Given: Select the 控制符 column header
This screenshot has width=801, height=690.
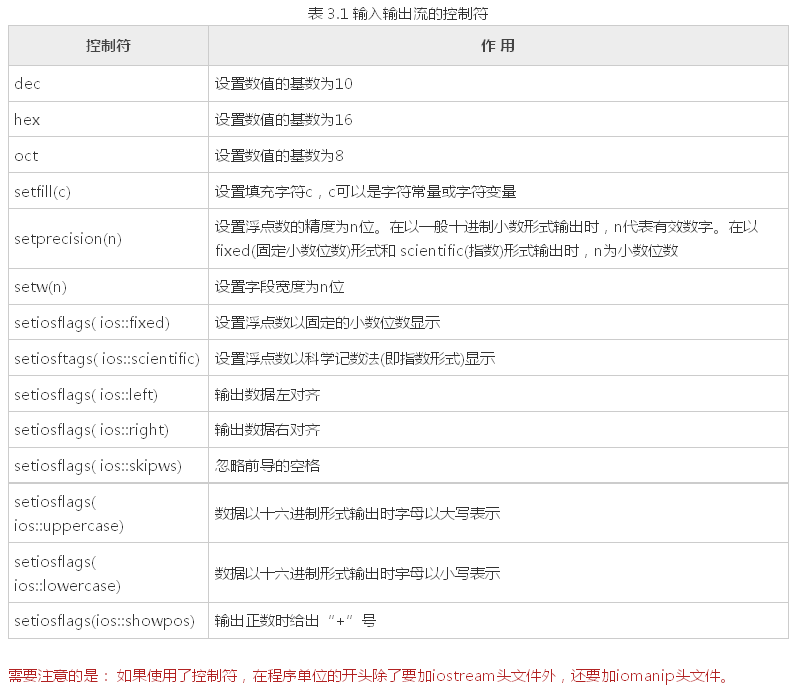Looking at the screenshot, I should coord(108,46).
